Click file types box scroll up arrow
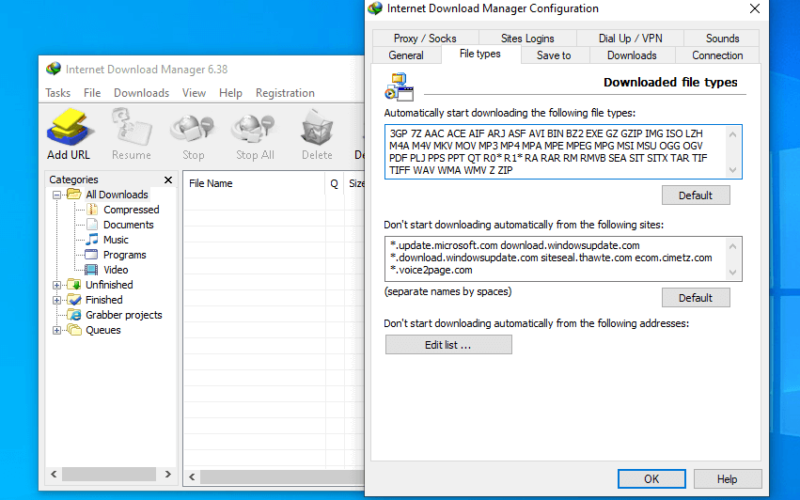 pyautogui.click(x=733, y=134)
